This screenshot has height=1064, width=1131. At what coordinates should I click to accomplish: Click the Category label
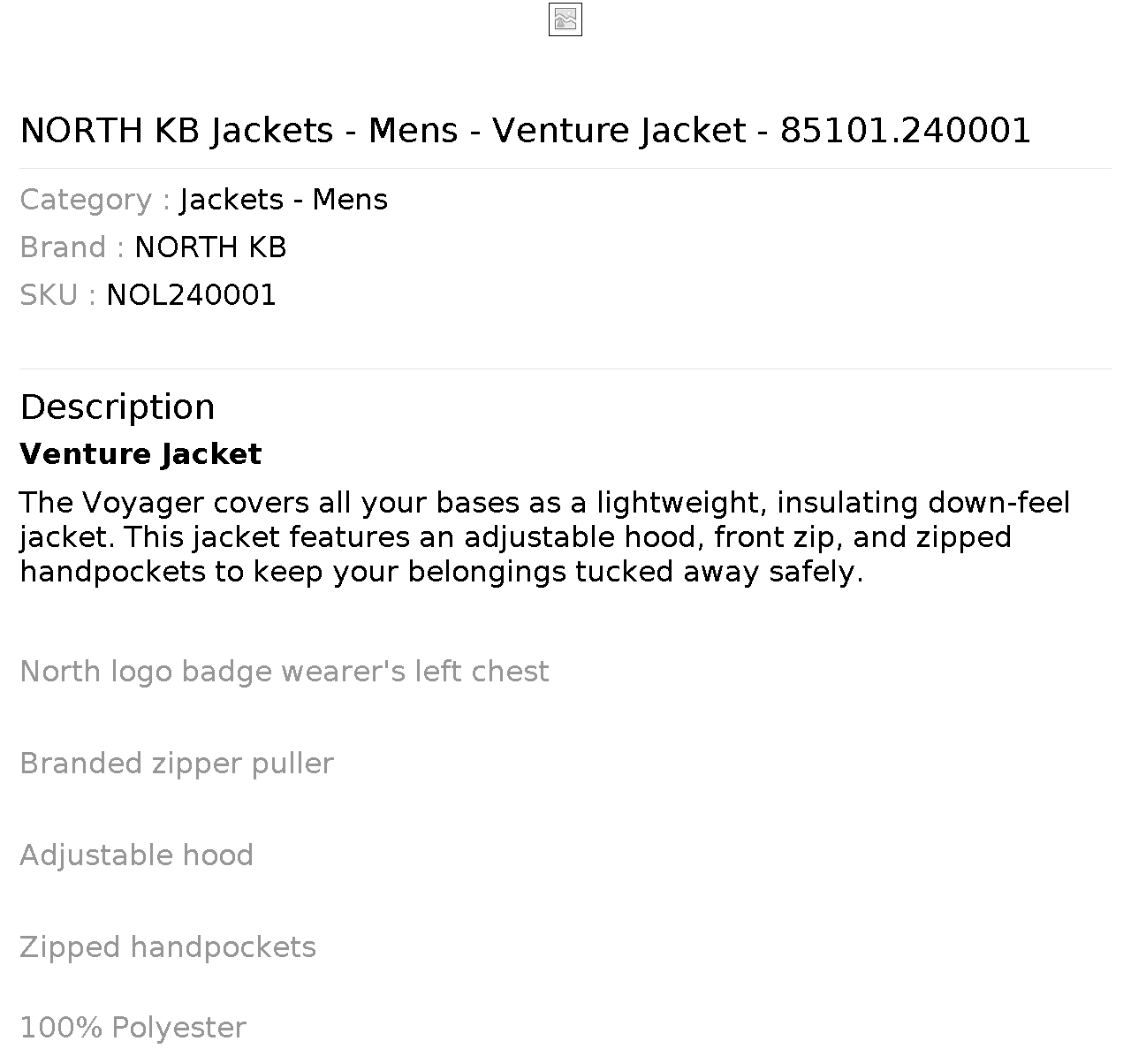click(x=95, y=200)
